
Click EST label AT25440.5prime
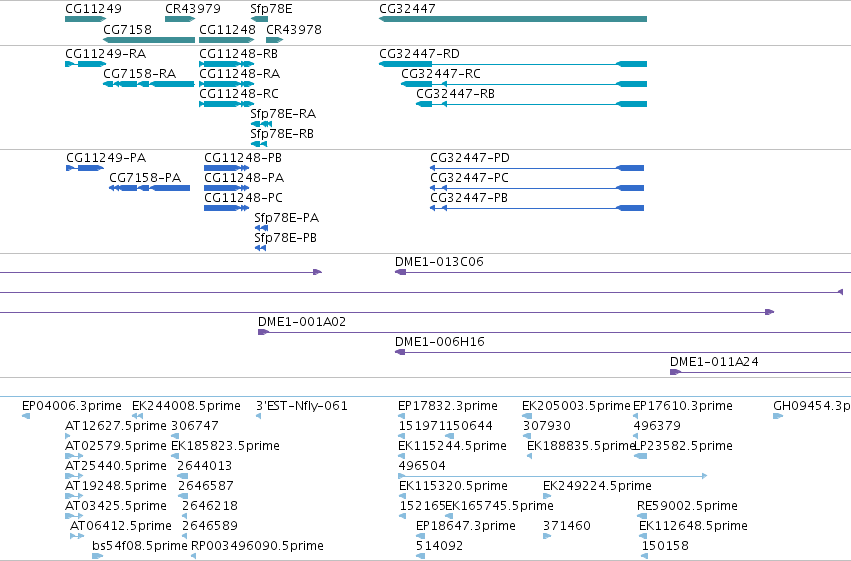point(116,466)
